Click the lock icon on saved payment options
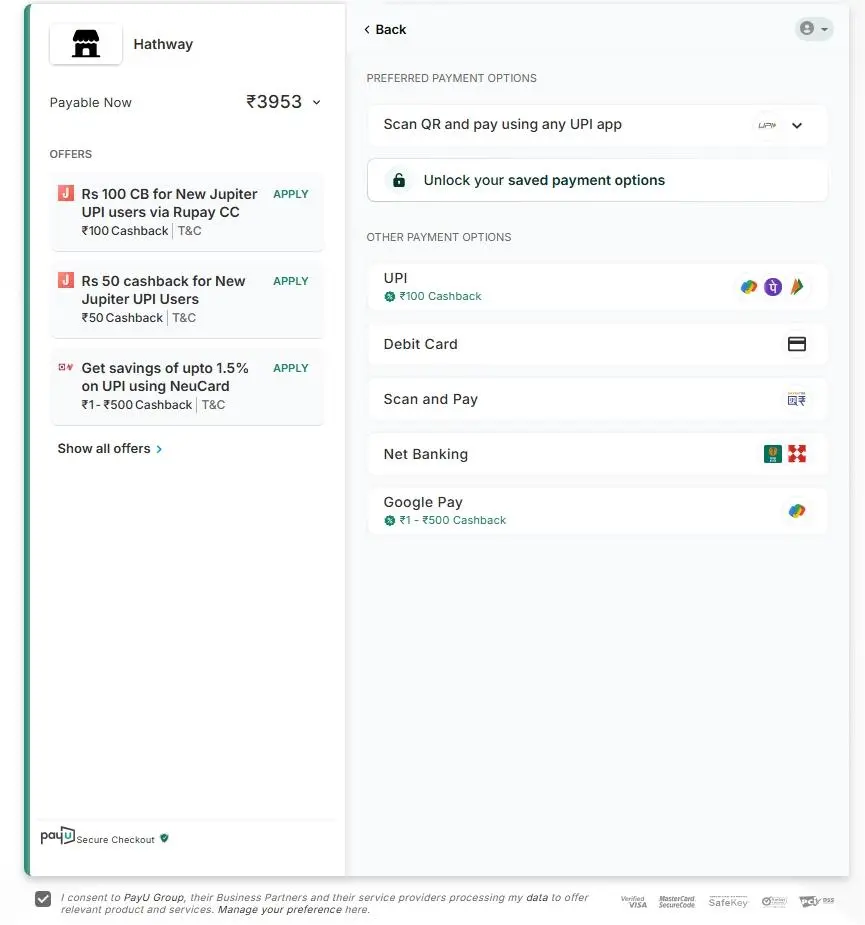The height and width of the screenshot is (925, 865). click(399, 180)
